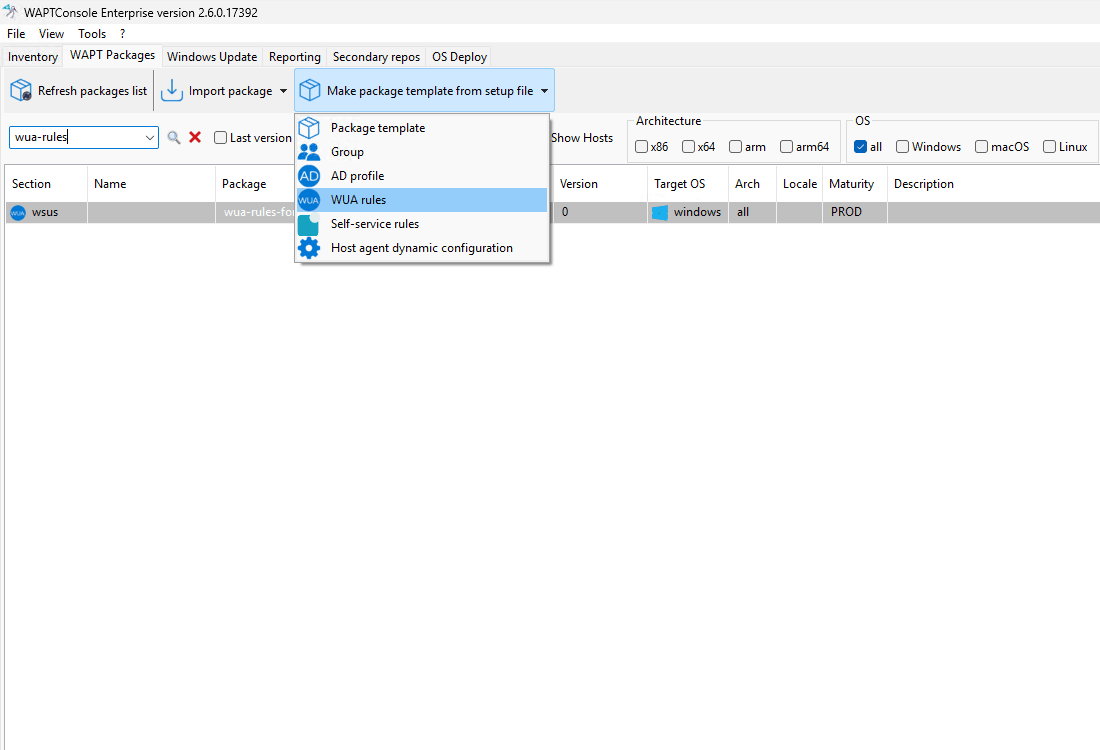
Task: Check the Windows OS filter
Action: point(902,147)
